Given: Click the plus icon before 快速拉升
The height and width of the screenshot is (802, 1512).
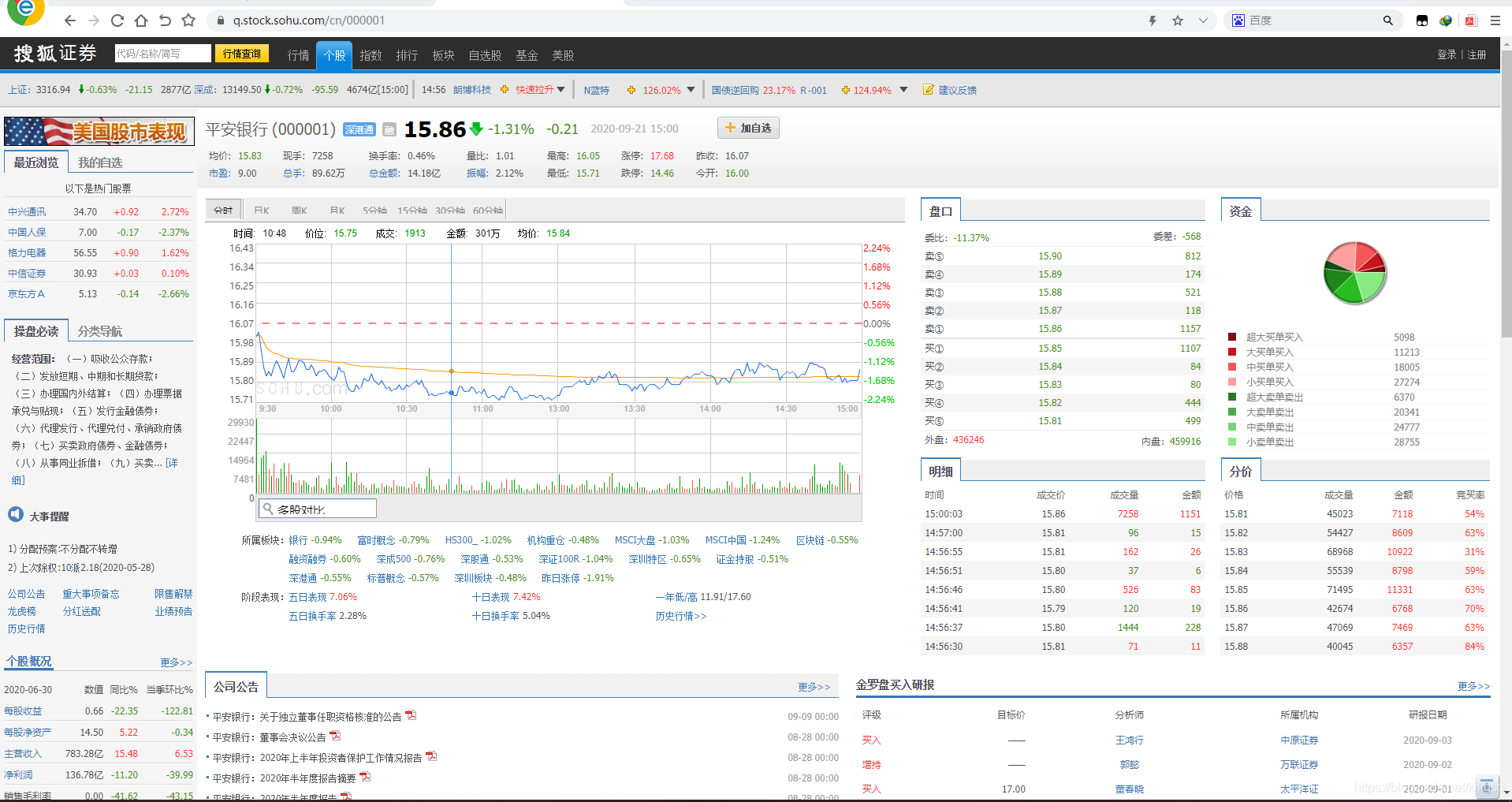Looking at the screenshot, I should pos(505,90).
